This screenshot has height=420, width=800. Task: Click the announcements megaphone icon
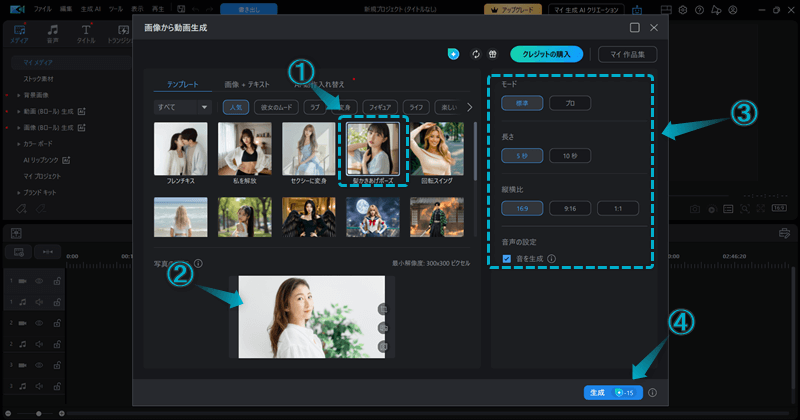[716, 10]
